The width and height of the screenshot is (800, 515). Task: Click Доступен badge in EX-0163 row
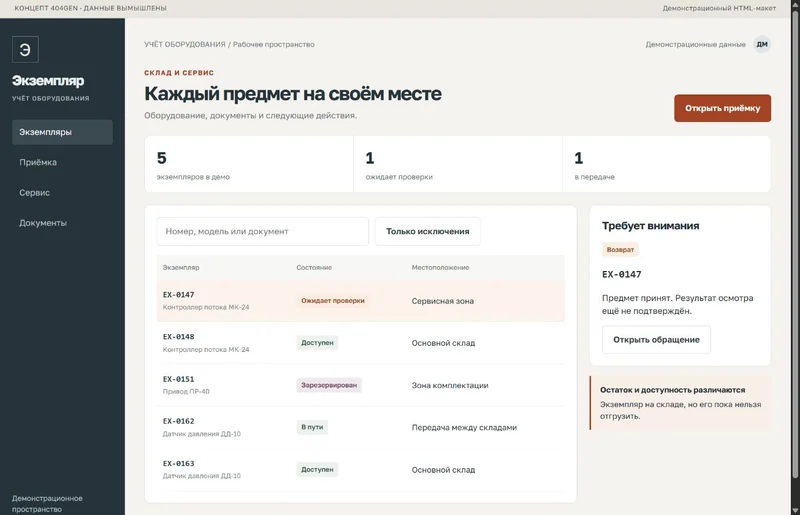coord(317,469)
